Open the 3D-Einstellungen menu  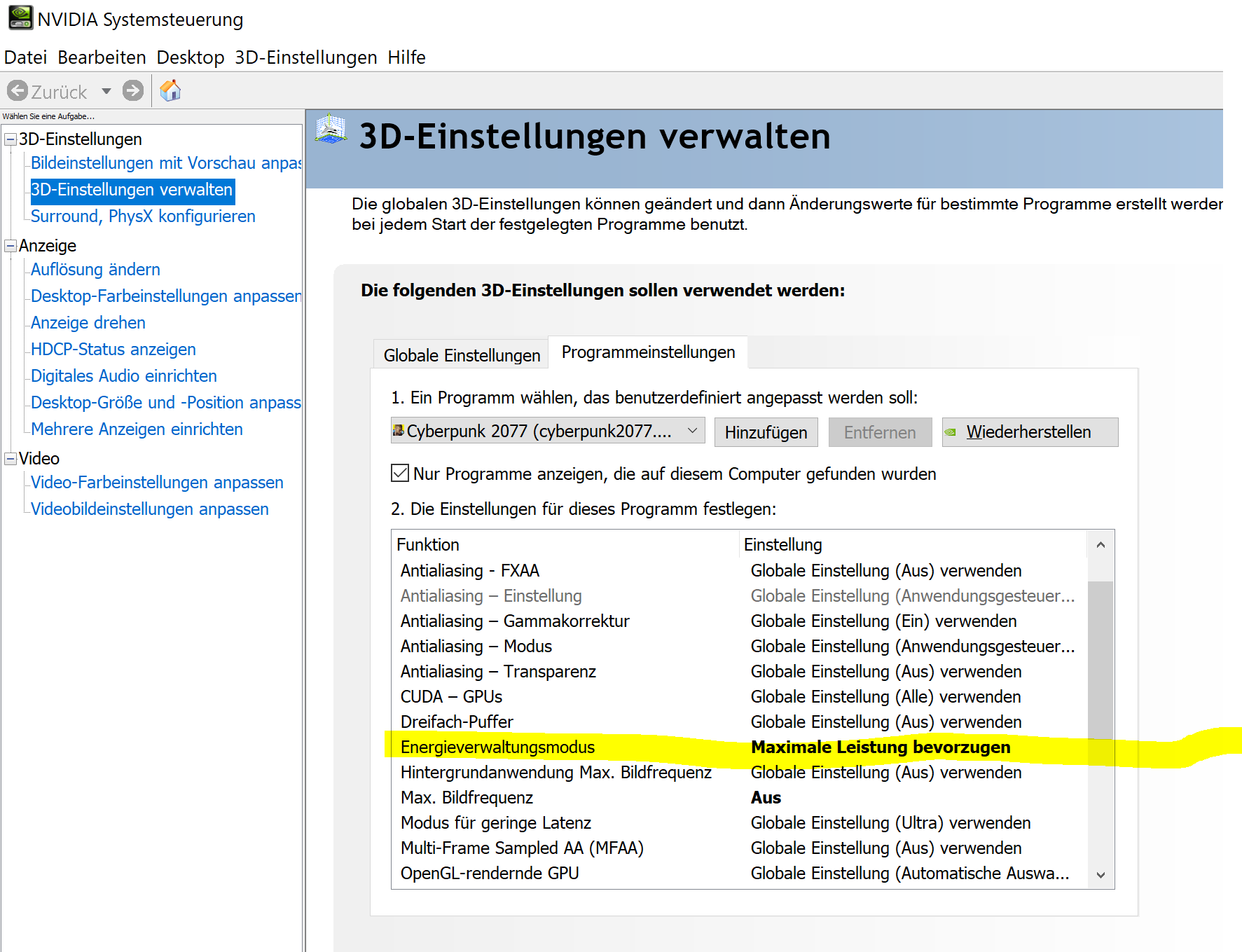coord(306,57)
